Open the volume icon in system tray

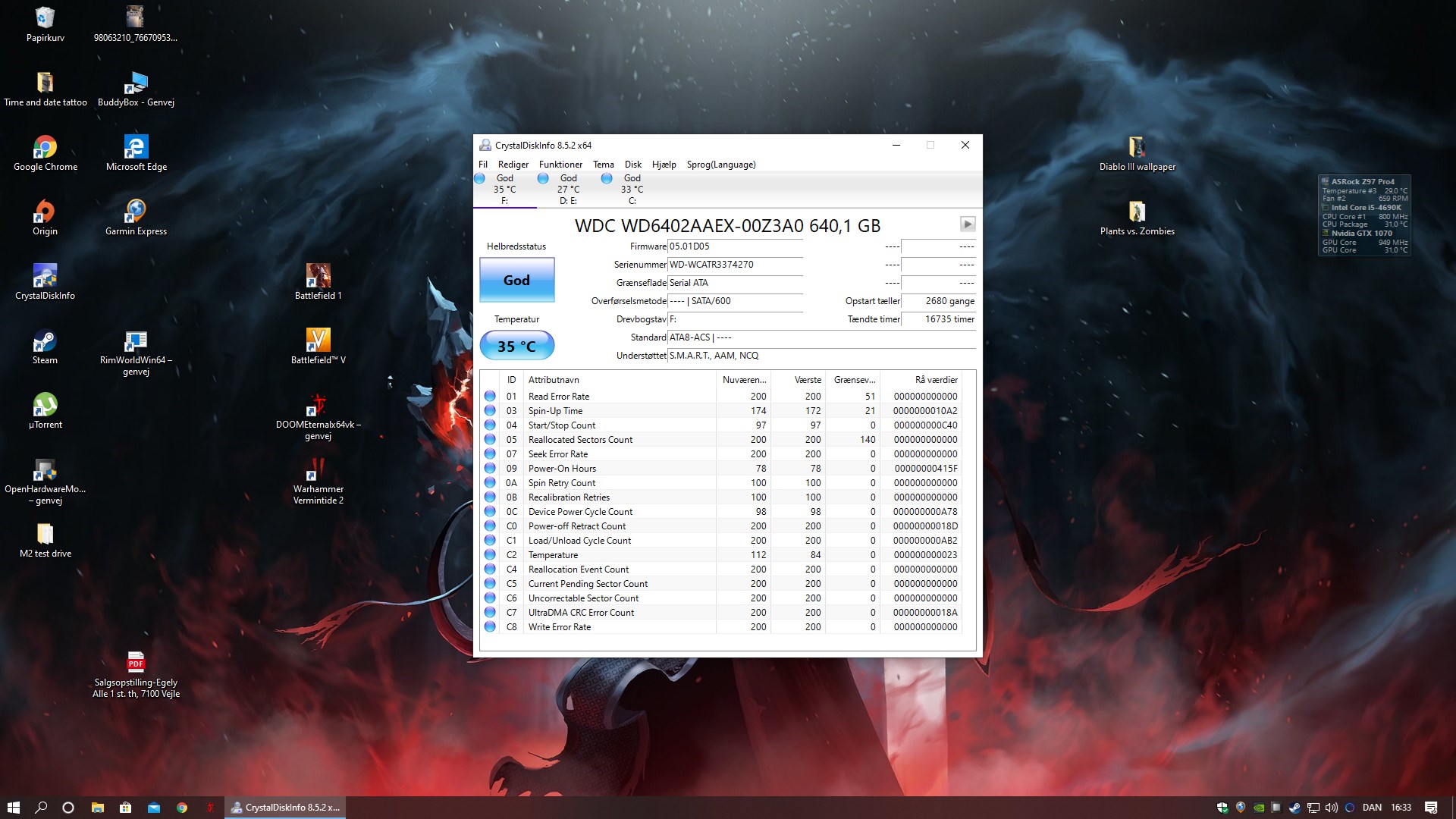click(1331, 808)
